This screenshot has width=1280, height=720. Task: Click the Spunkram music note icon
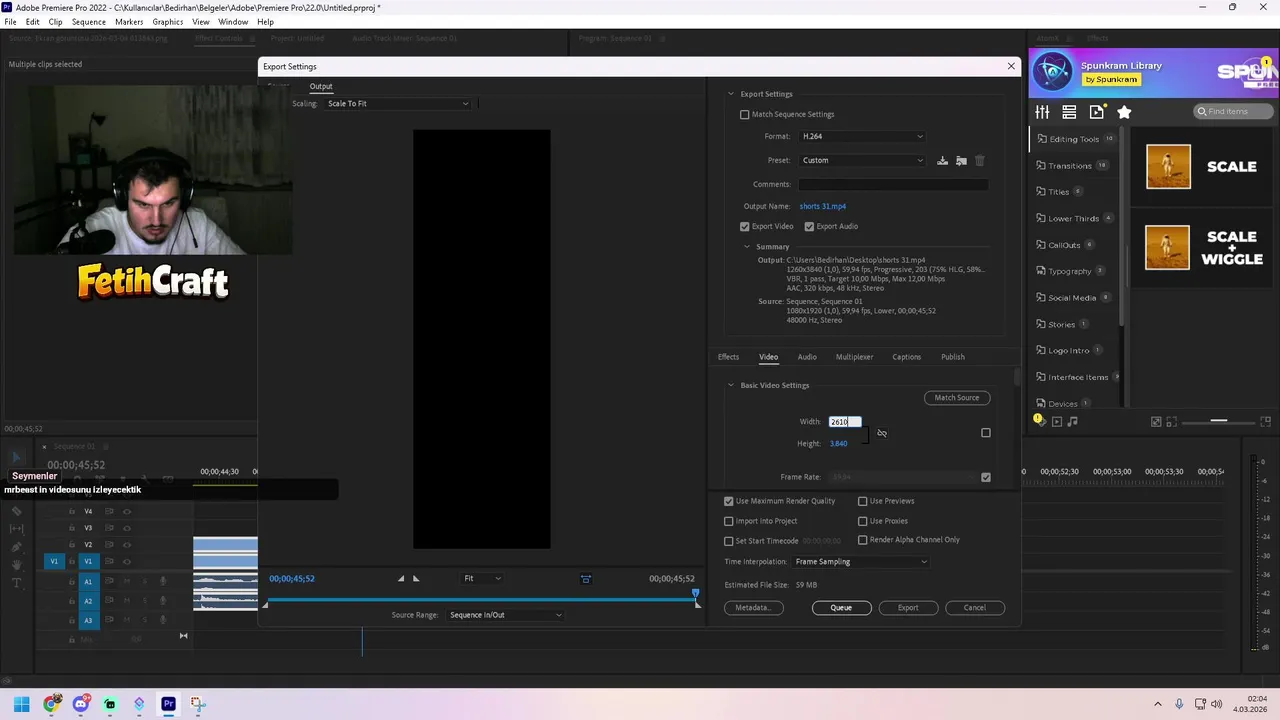coord(1073,421)
